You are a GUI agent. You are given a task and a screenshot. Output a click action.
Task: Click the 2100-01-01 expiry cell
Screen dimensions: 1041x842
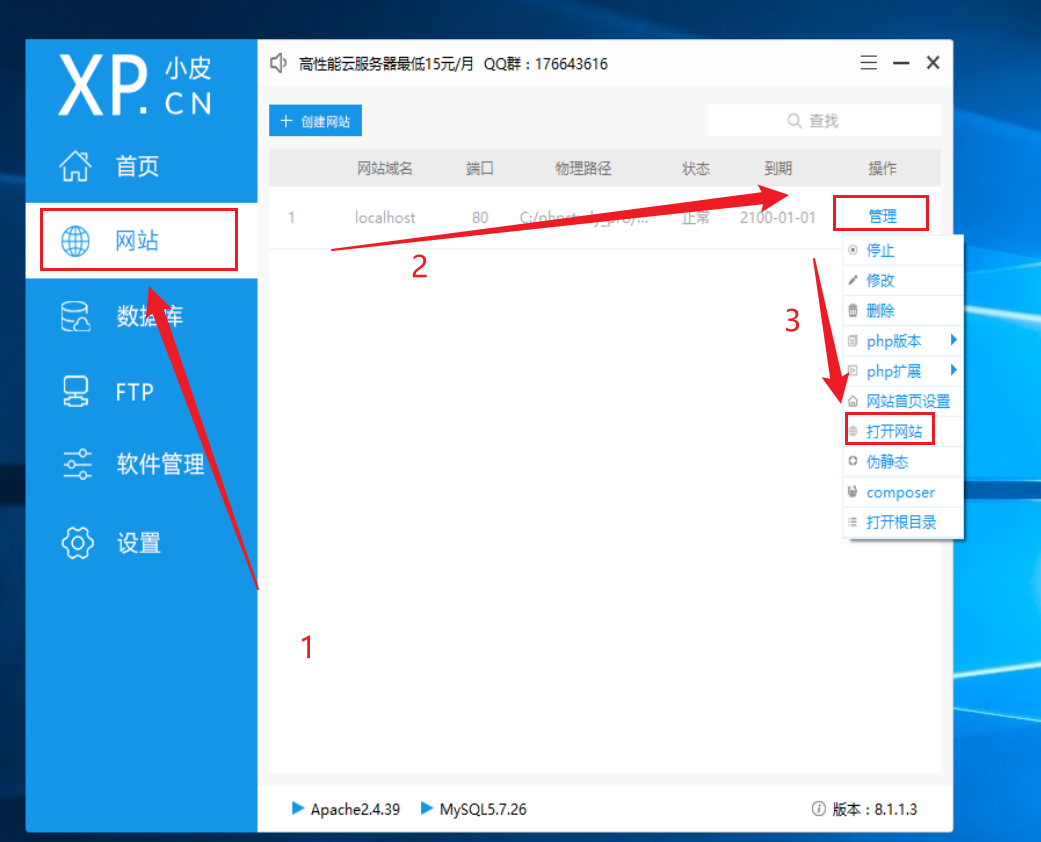777,217
